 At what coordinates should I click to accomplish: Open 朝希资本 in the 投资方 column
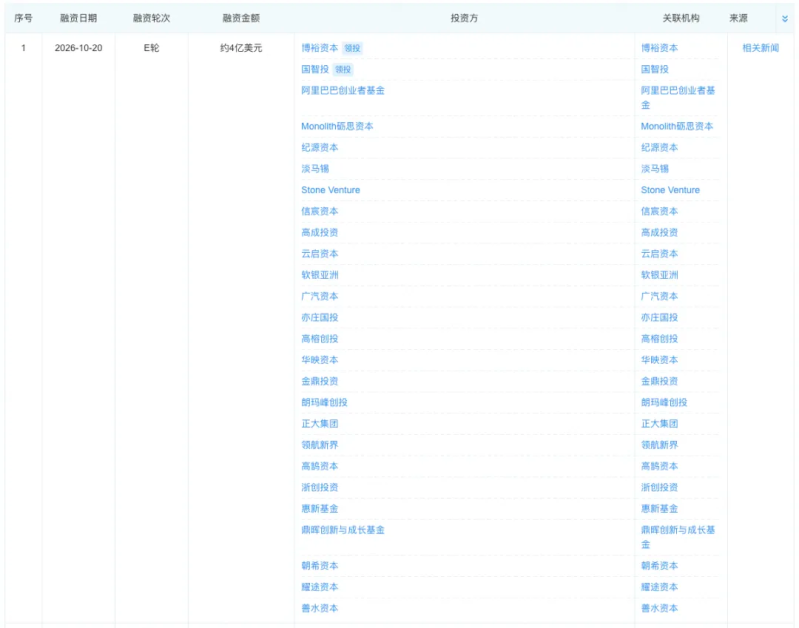click(x=319, y=566)
